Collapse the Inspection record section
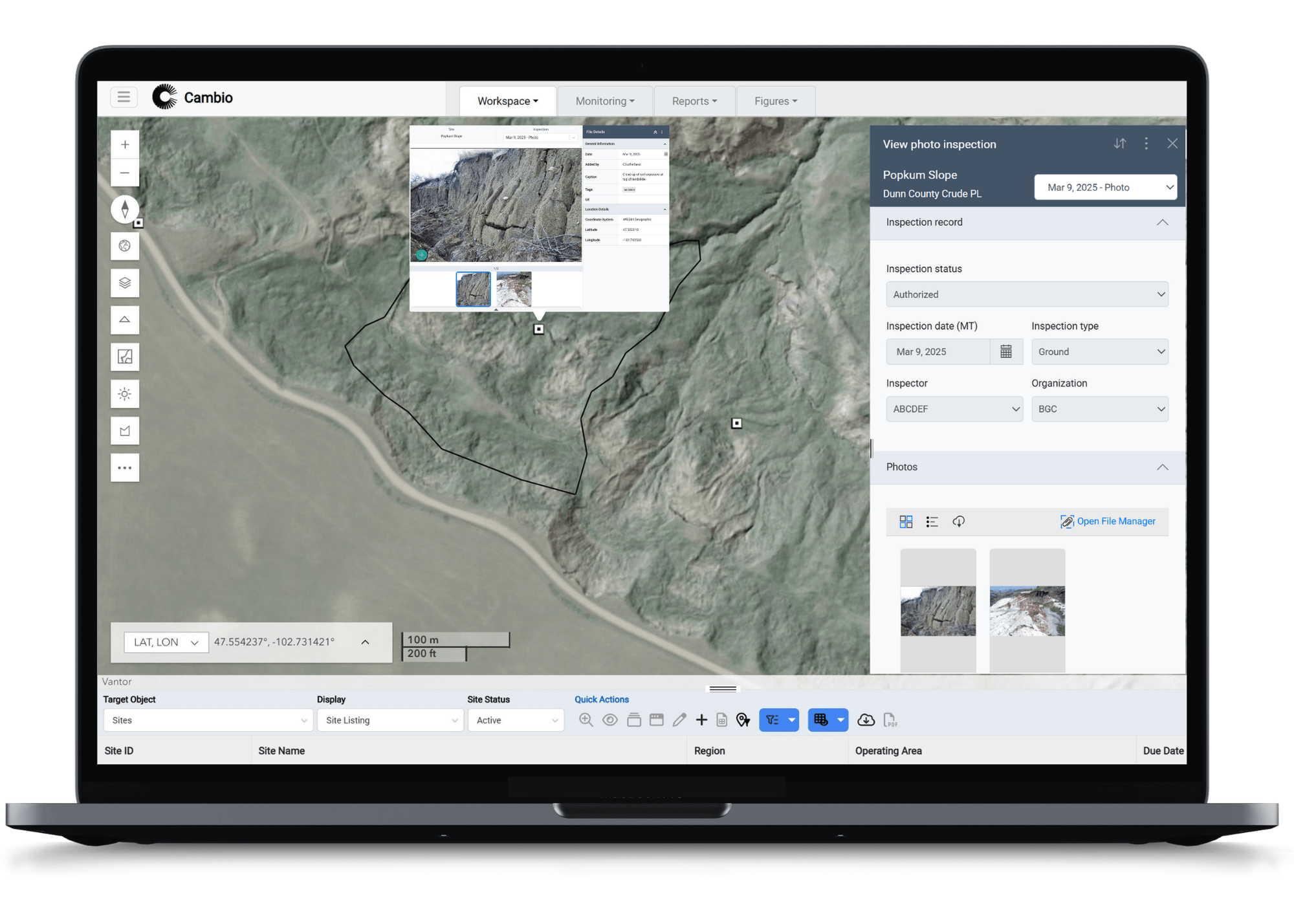This screenshot has width=1294, height=924. [x=1162, y=222]
